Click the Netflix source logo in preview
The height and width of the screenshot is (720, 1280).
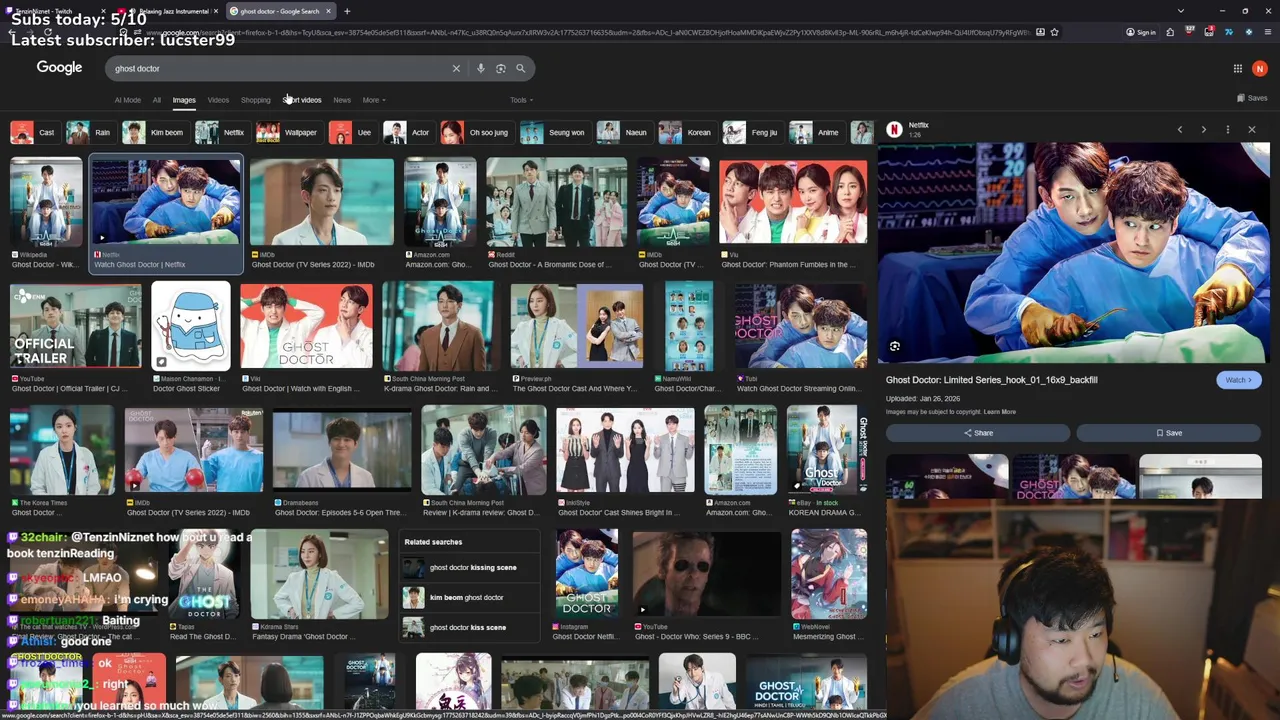[895, 130]
